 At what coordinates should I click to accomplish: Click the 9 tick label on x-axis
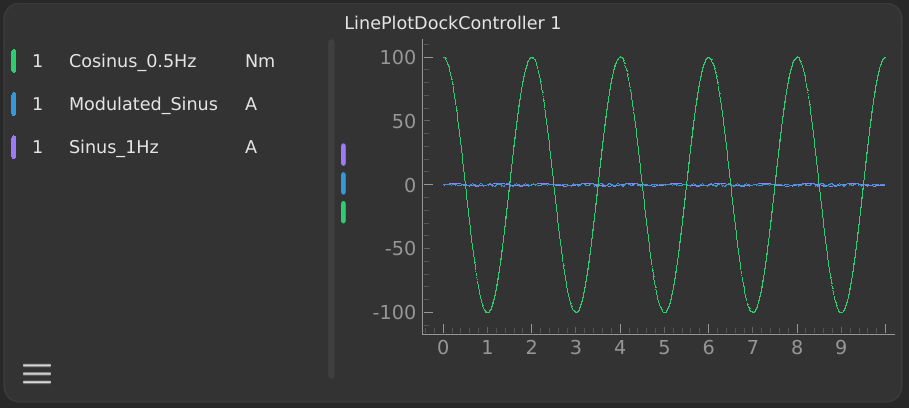[x=841, y=347]
